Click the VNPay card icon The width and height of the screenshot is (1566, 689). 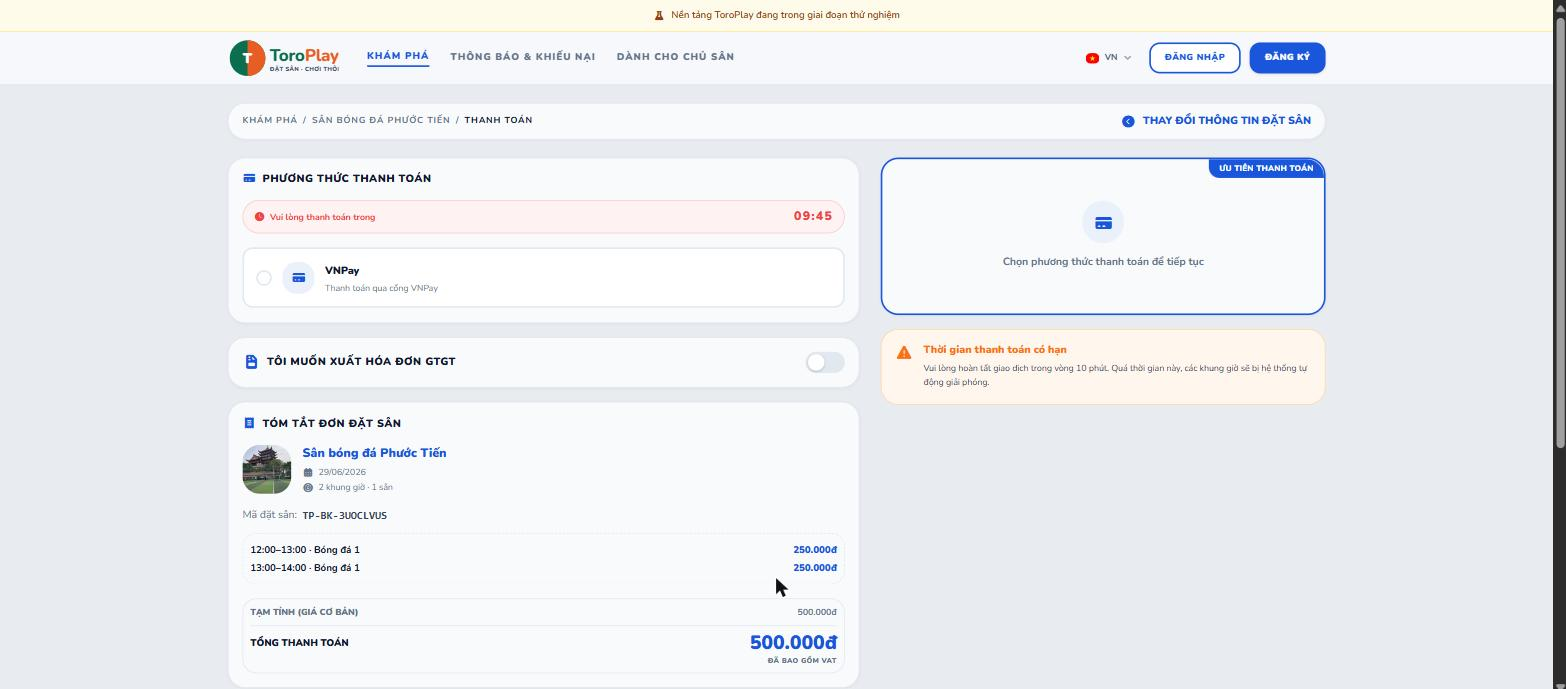click(298, 278)
